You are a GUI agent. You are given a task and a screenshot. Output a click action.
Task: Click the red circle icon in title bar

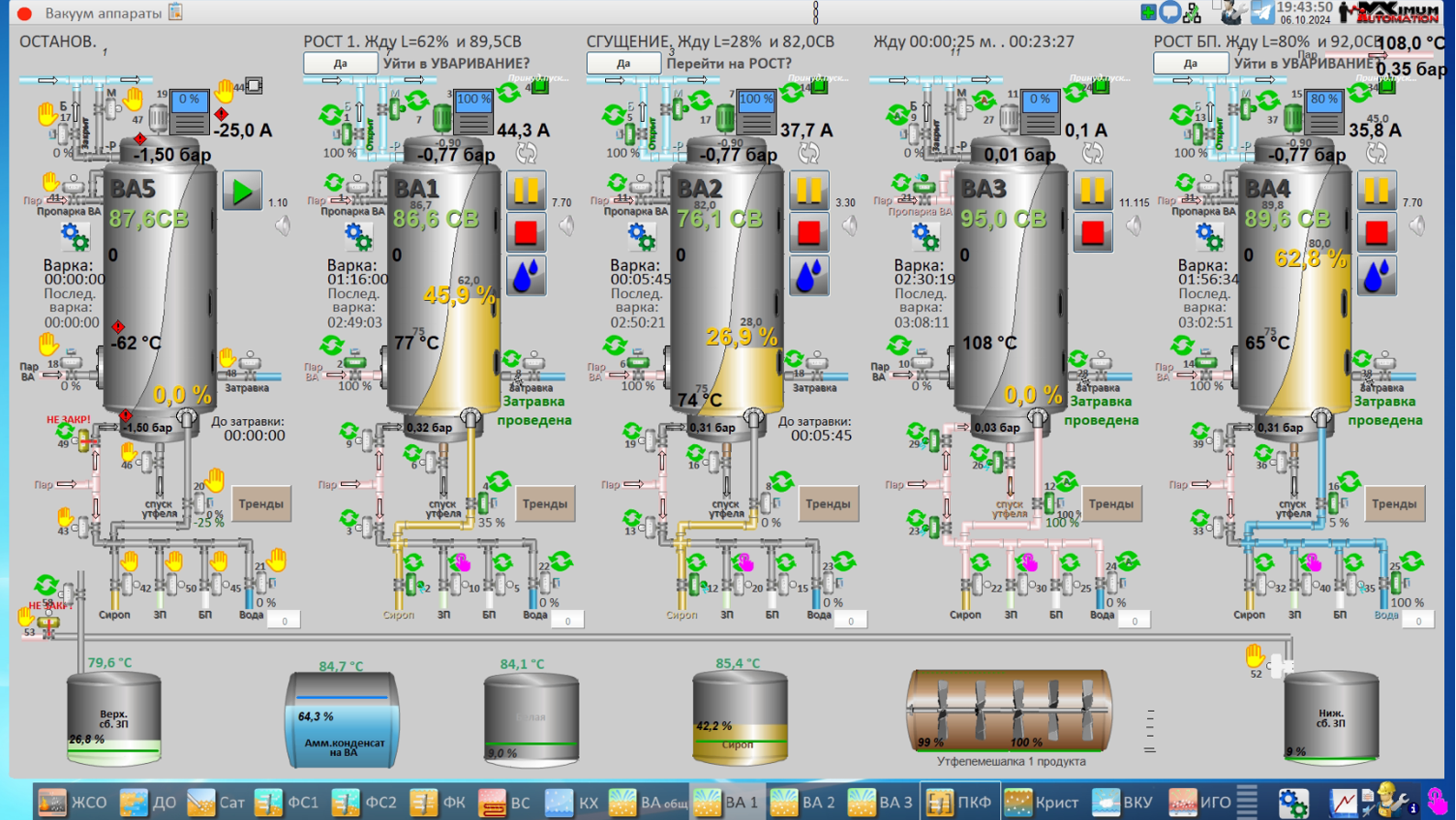[25, 13]
